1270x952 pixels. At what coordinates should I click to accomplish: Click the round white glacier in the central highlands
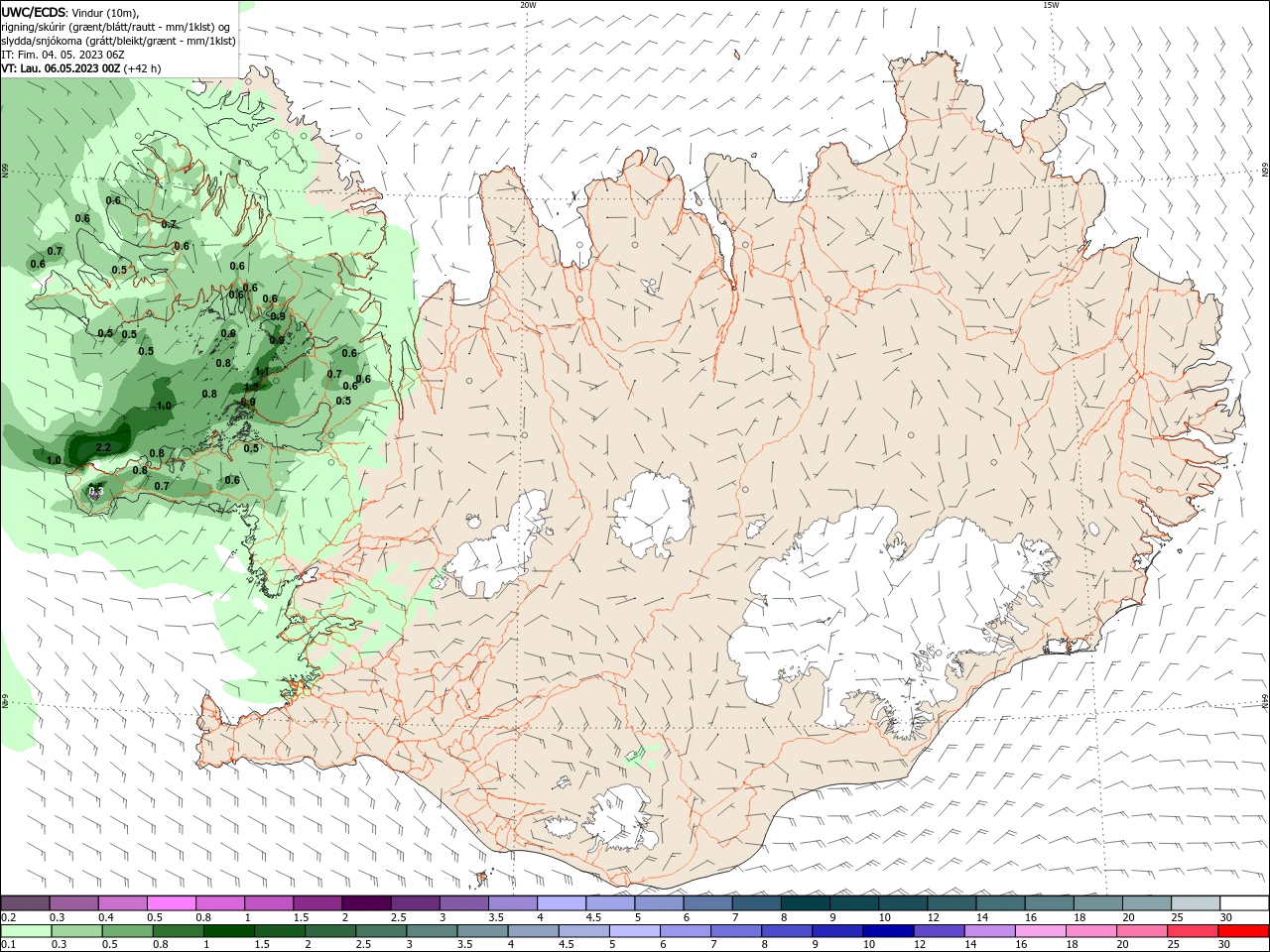[x=652, y=516]
